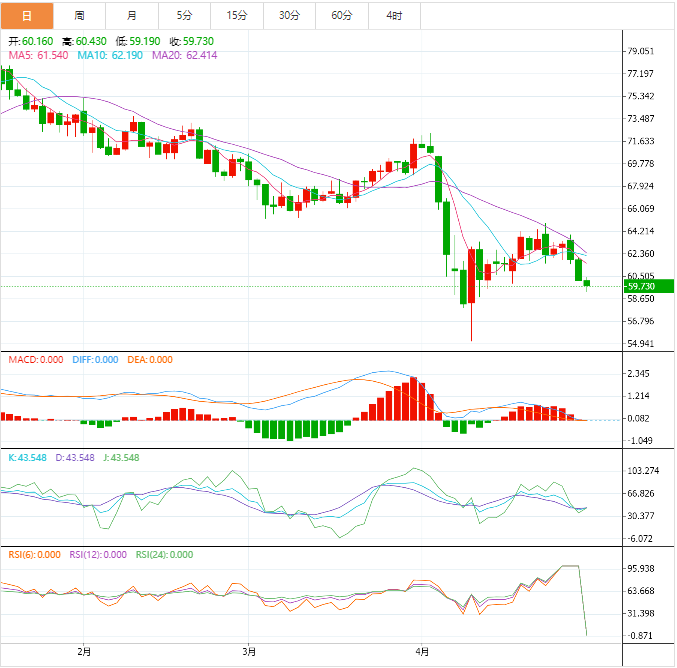
Task: Open the 4时 timeframe tab
Action: 394,16
